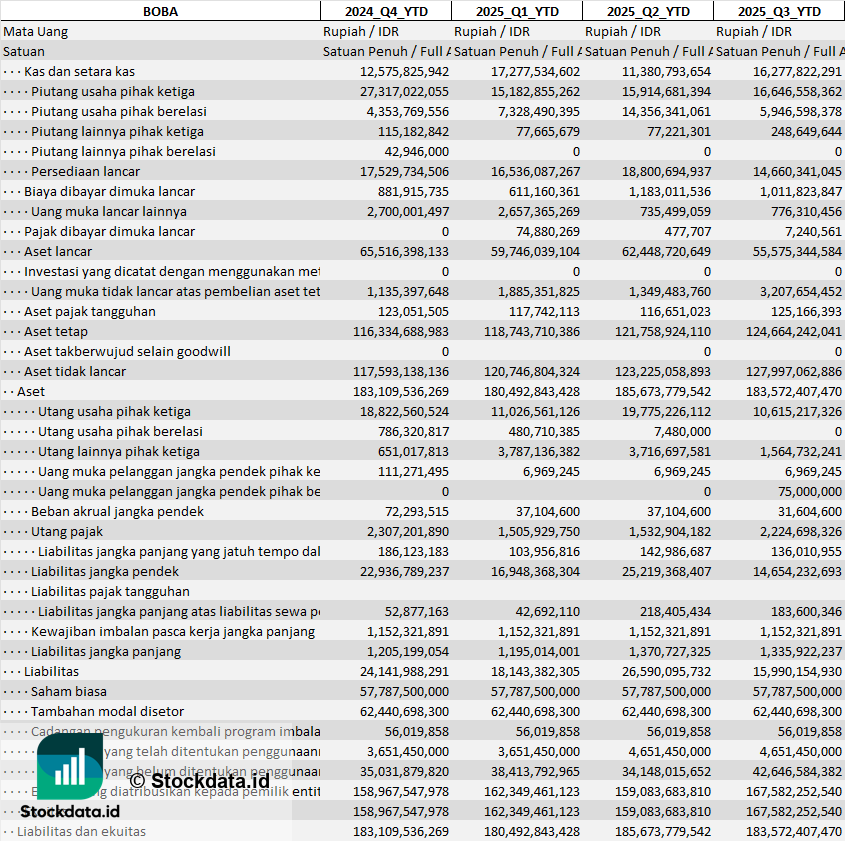Viewport: 845px width, 841px height.
Task: Select Piutang usaha pihak ketiga label
Action: click(113, 91)
